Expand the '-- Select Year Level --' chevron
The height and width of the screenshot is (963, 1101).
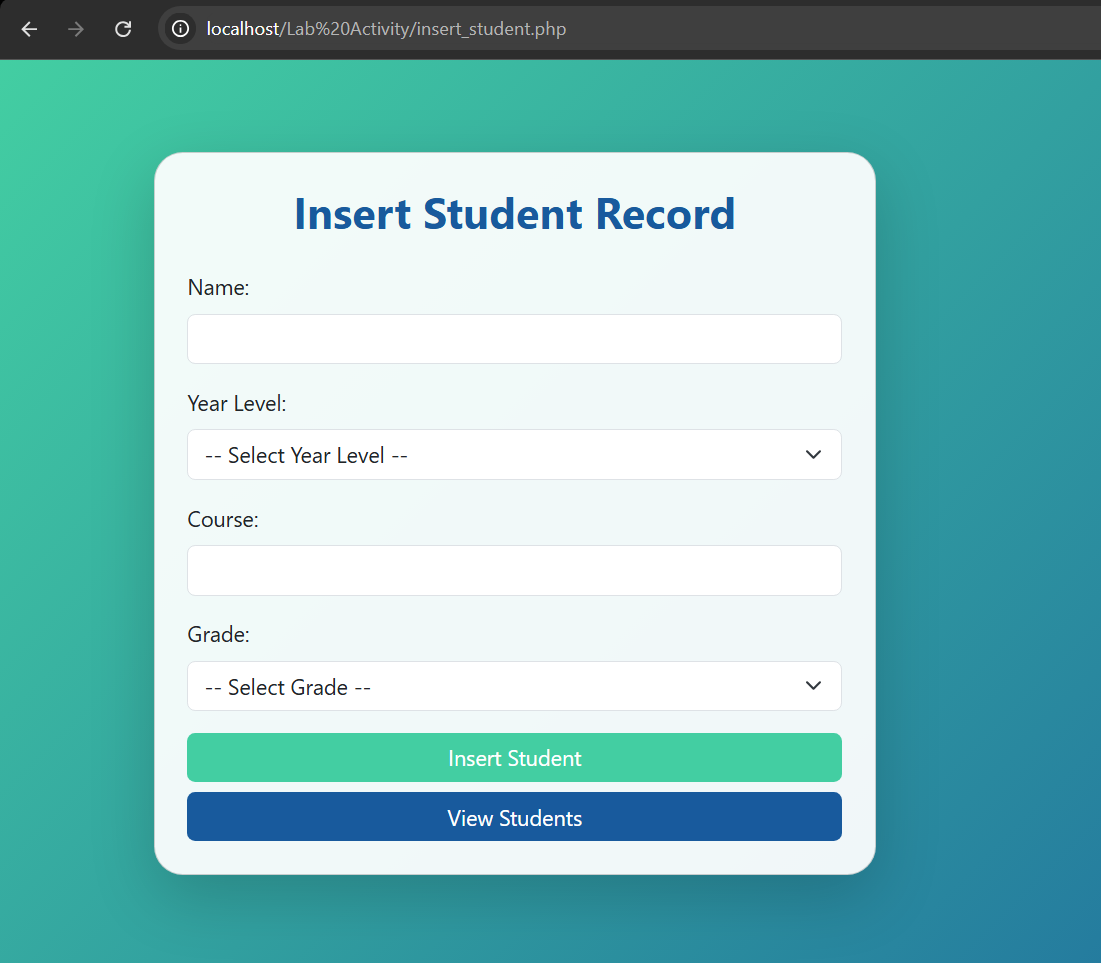click(815, 455)
